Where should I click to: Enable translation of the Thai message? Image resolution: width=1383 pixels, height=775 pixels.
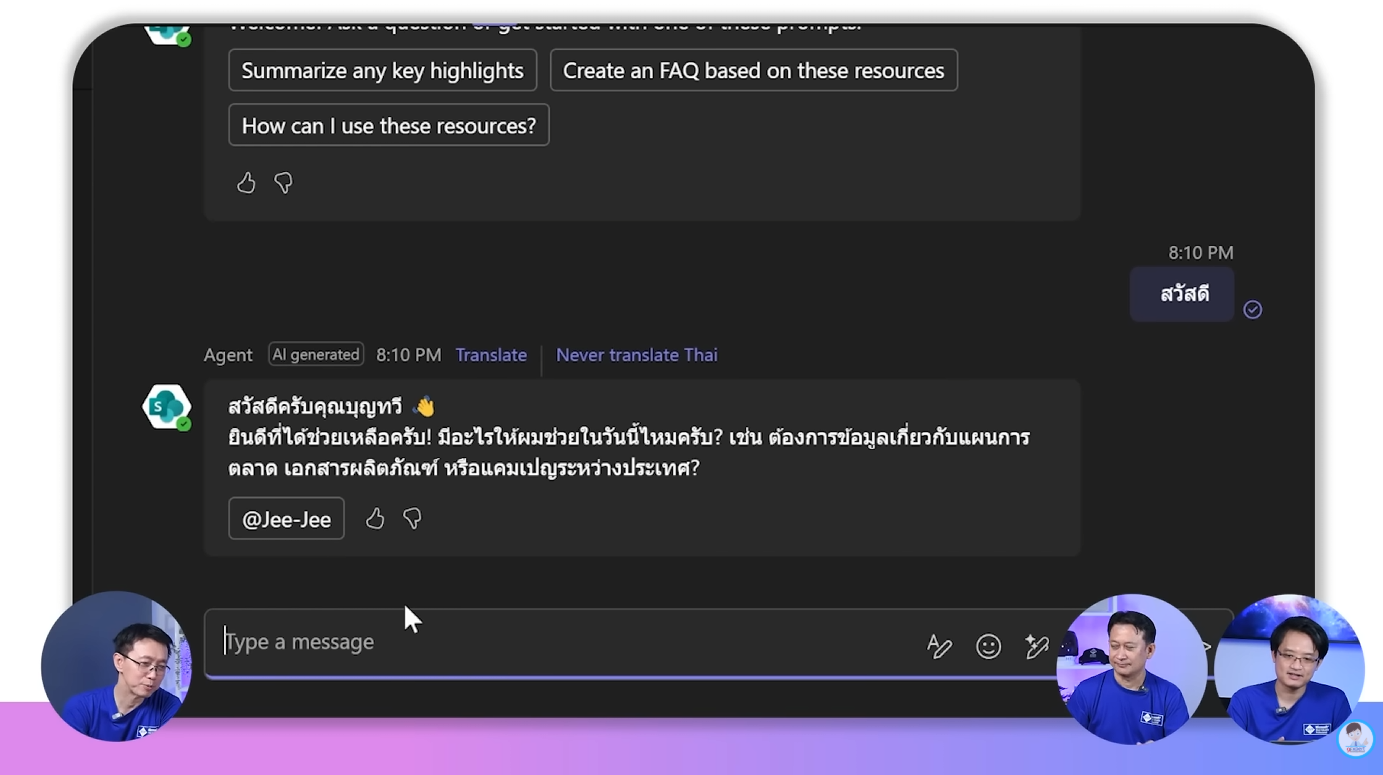[491, 354]
